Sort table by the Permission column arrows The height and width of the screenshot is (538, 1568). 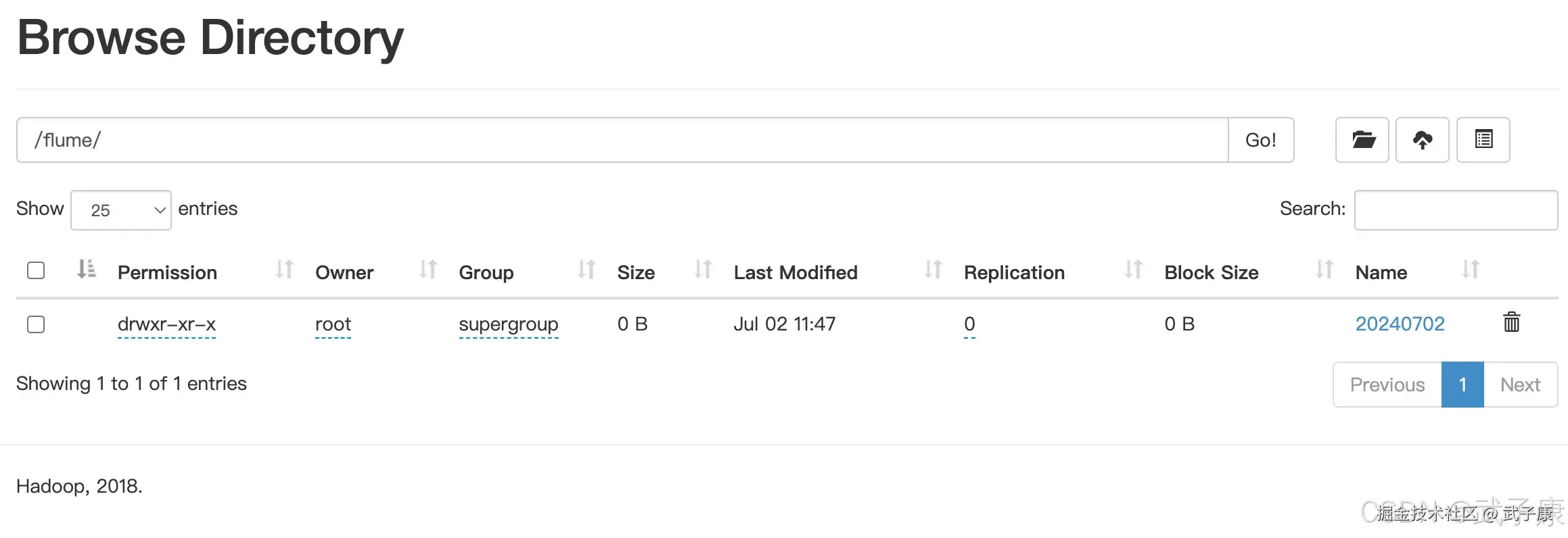click(285, 270)
